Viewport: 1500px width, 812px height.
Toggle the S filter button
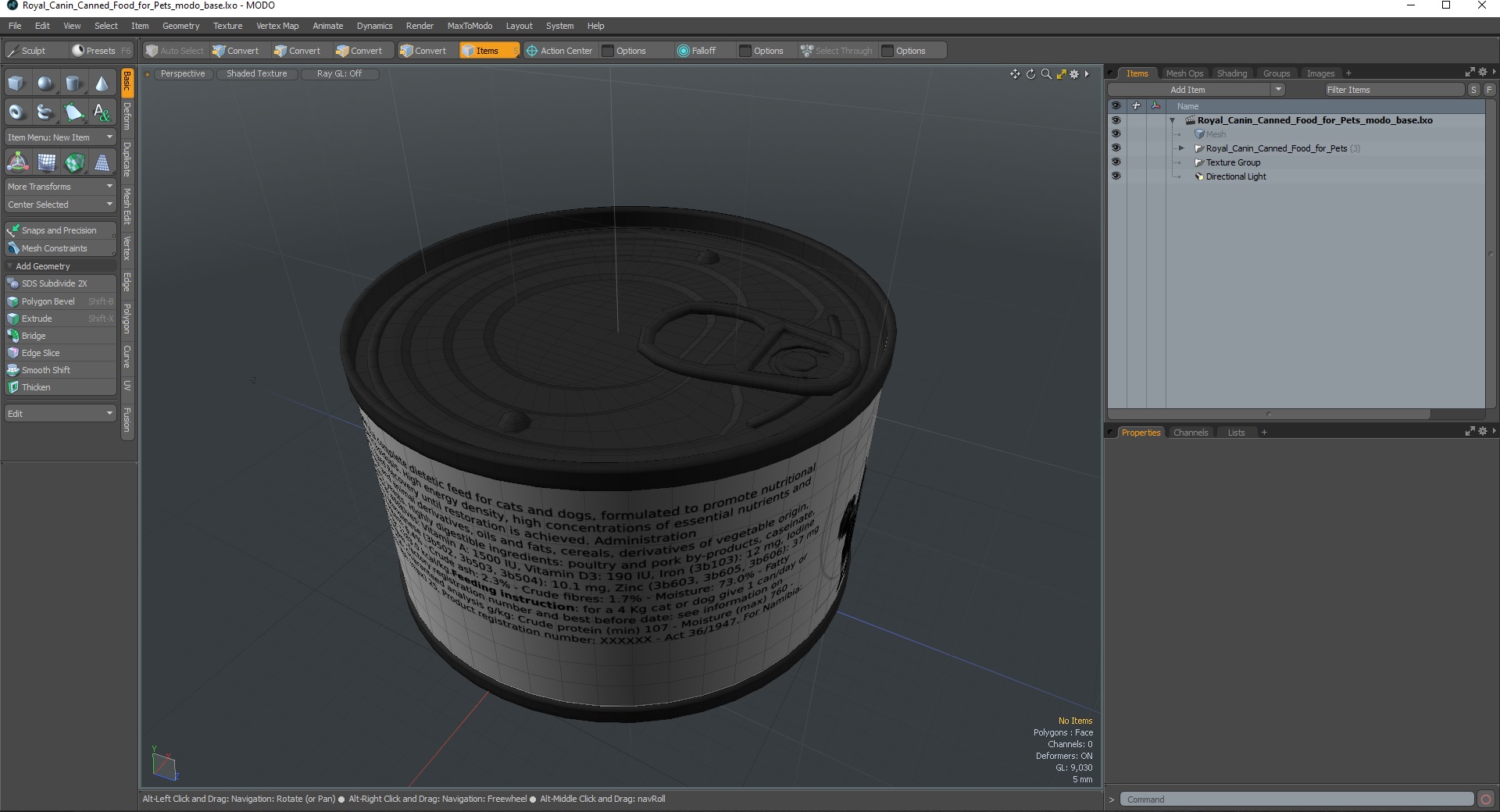point(1473,90)
